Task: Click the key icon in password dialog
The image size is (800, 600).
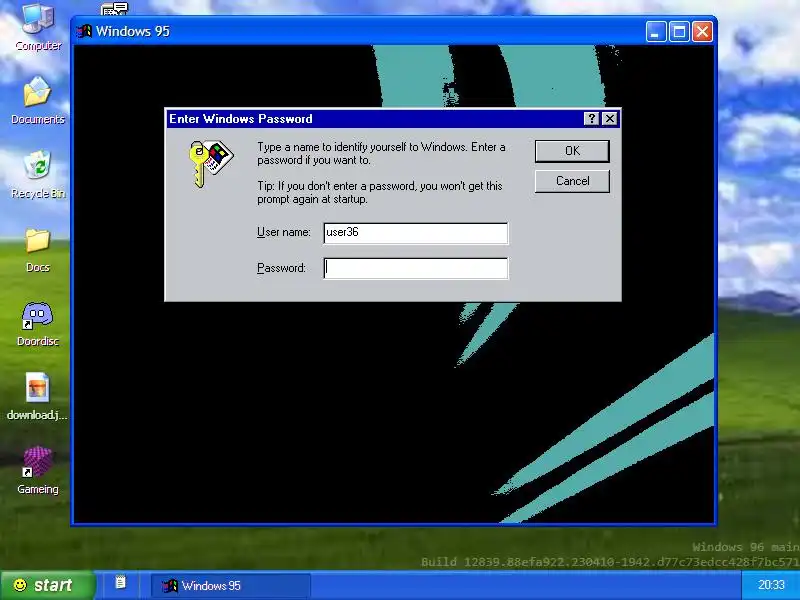Action: (210, 163)
